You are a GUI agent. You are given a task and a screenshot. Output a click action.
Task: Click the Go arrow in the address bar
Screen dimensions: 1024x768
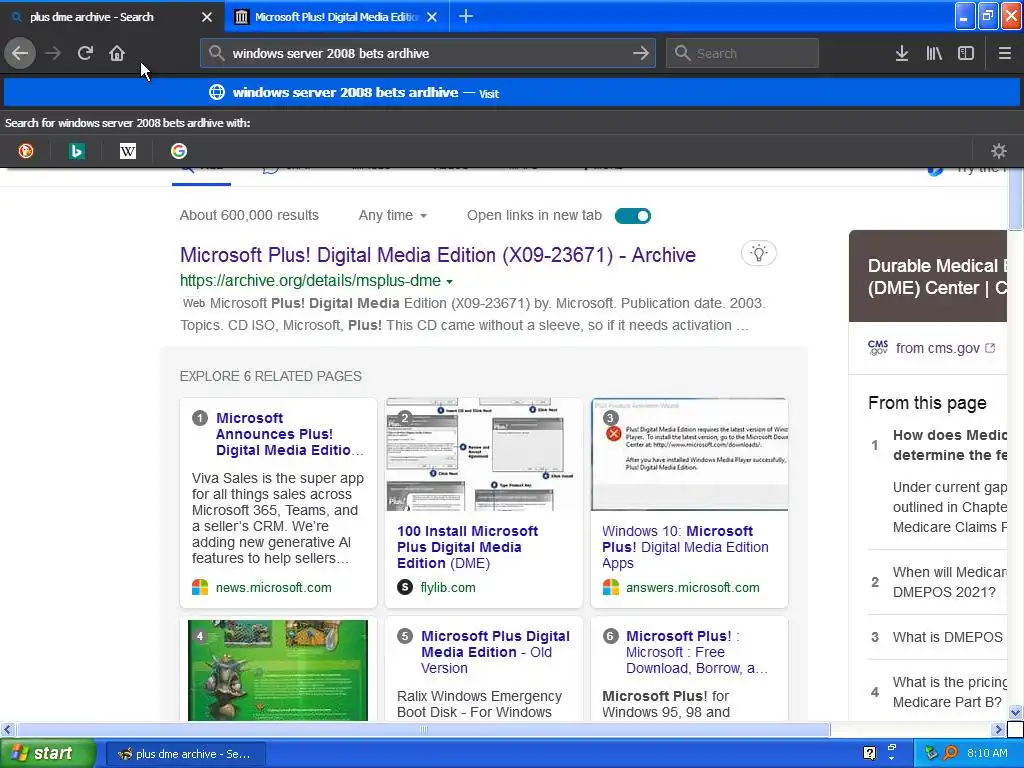641,53
